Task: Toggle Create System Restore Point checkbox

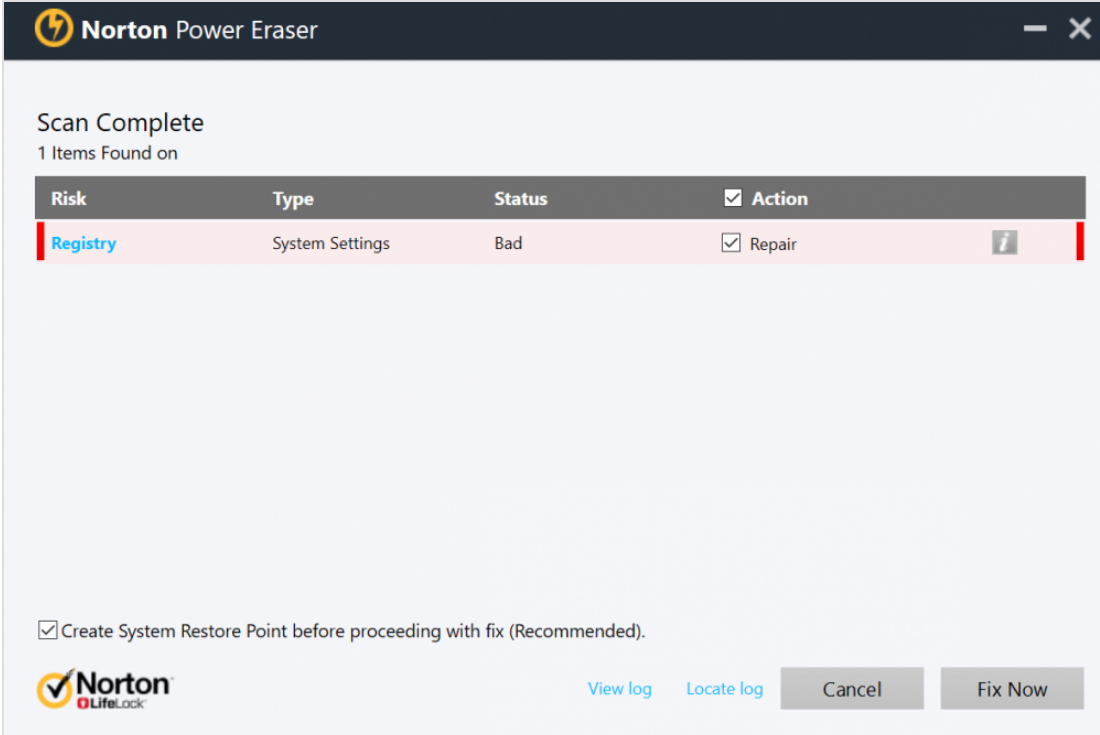Action: click(48, 630)
